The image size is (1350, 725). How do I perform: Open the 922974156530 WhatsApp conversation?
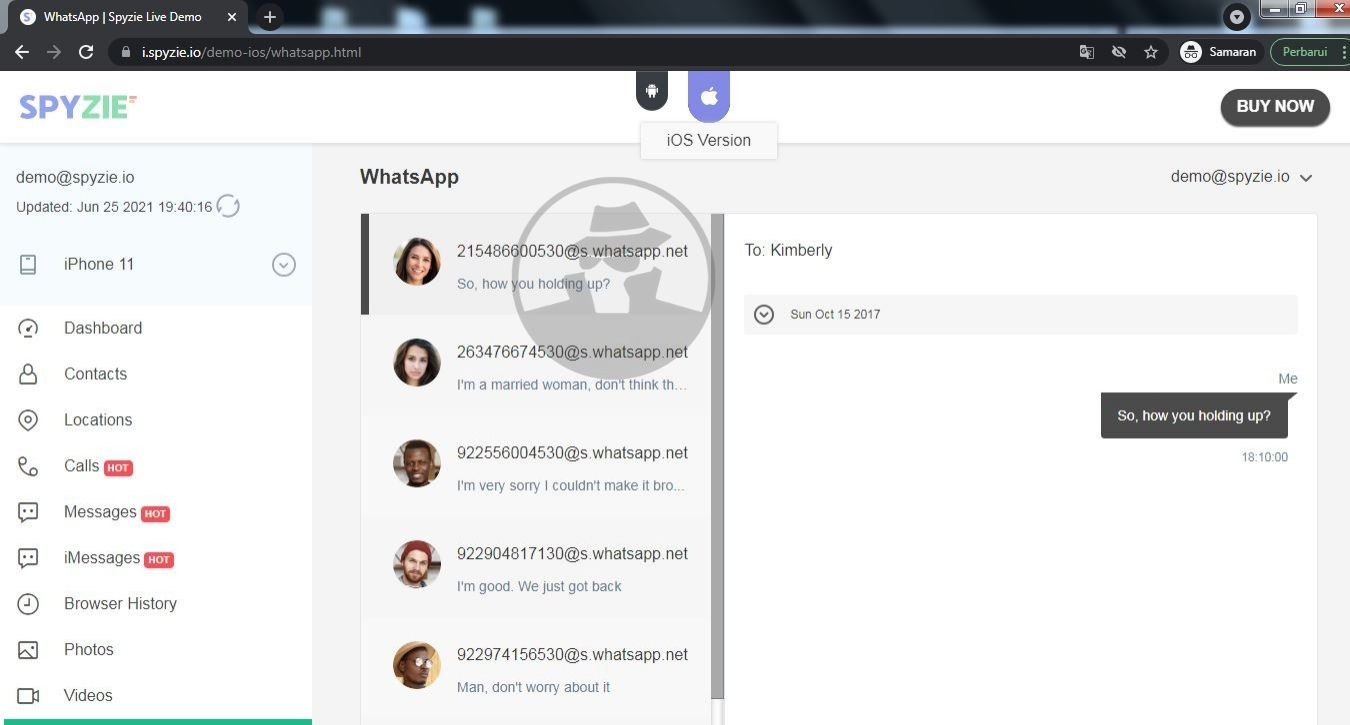(536, 669)
